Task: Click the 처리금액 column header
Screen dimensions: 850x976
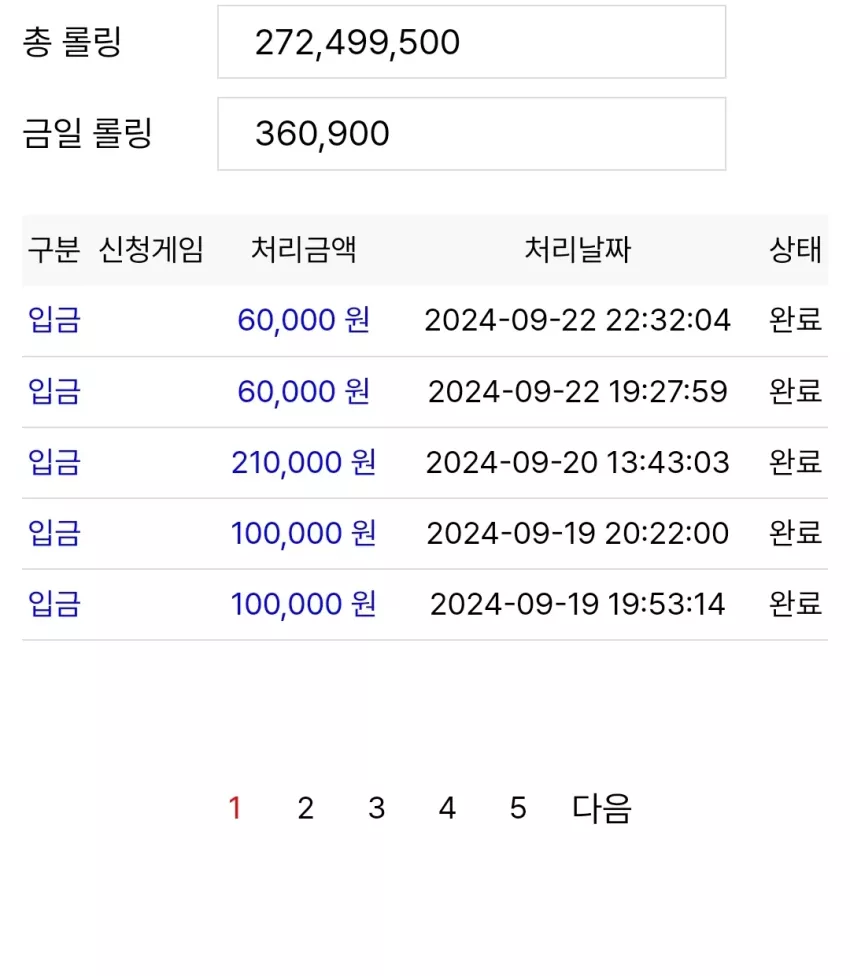Action: 304,250
